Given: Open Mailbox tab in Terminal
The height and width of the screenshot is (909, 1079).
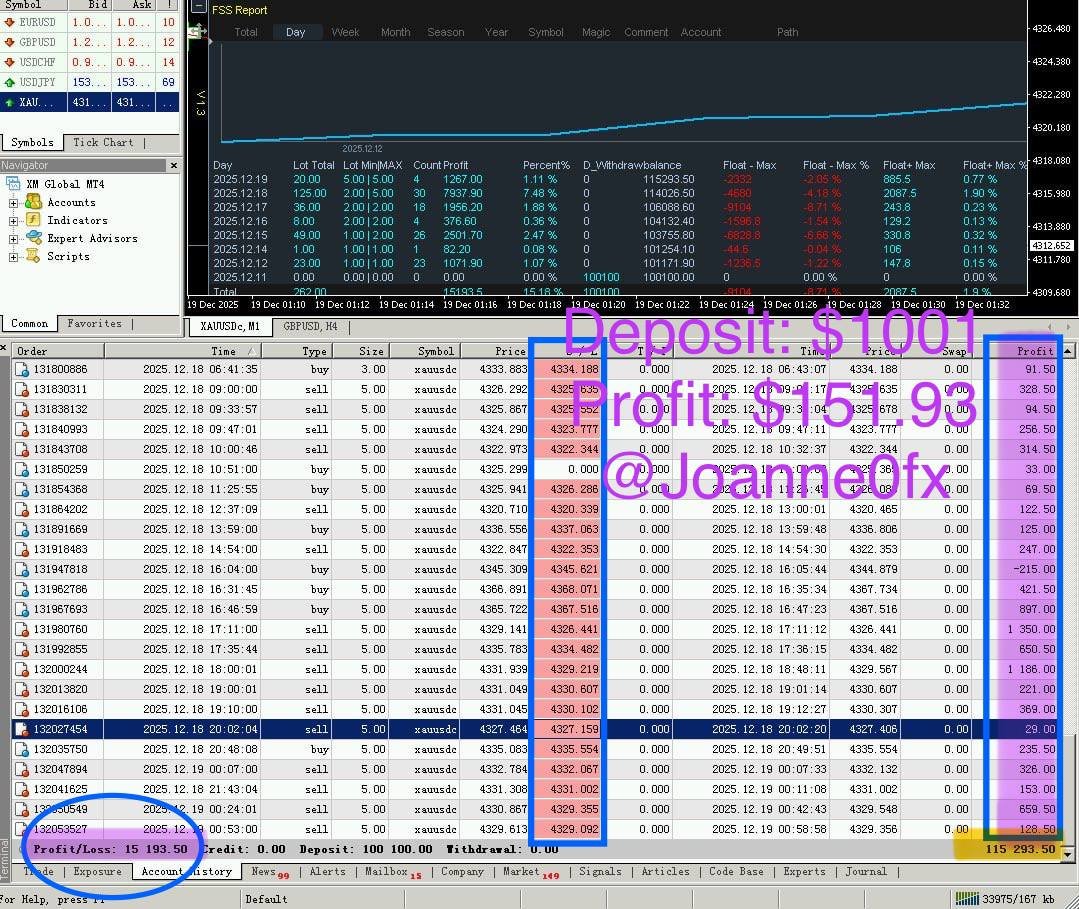Looking at the screenshot, I should [393, 873].
